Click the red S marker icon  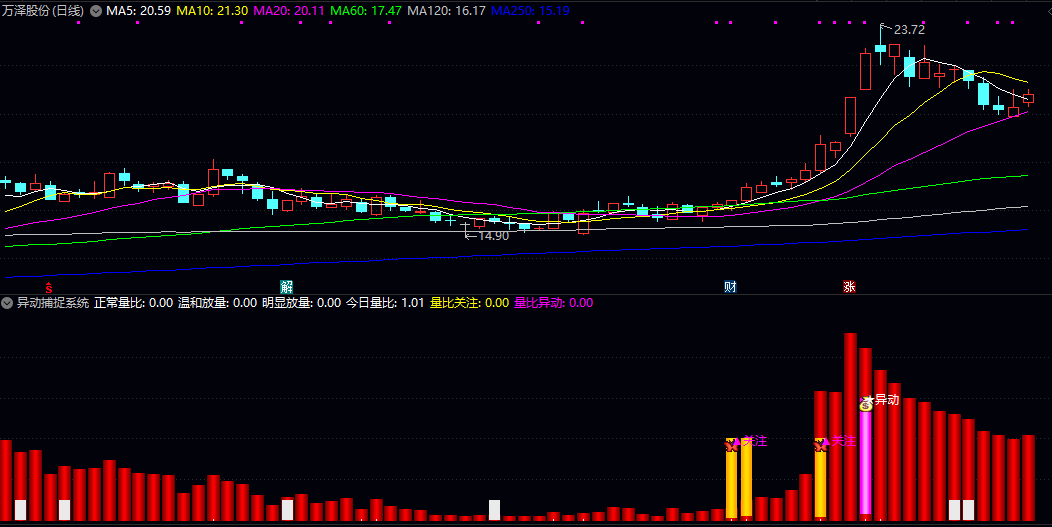[x=48, y=287]
